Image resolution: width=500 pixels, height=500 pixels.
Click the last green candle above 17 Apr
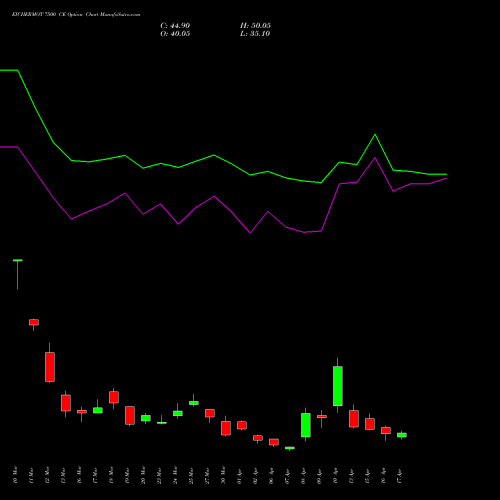pyautogui.click(x=402, y=435)
